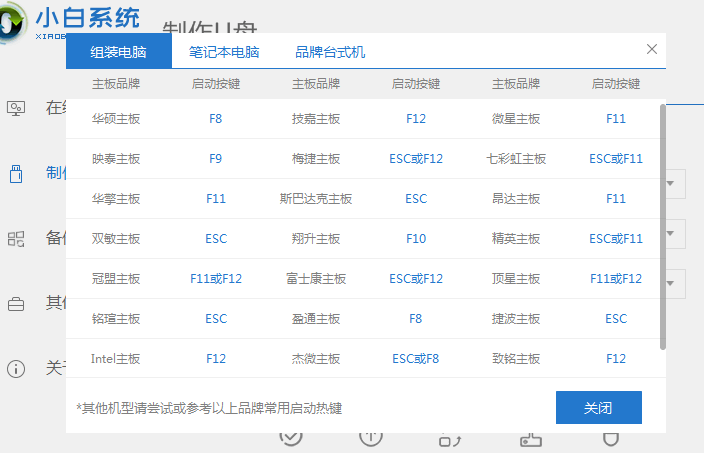Click the ESC或F8 hotkey beside 杰微主板
Screen dimensions: 704x453
click(x=415, y=359)
